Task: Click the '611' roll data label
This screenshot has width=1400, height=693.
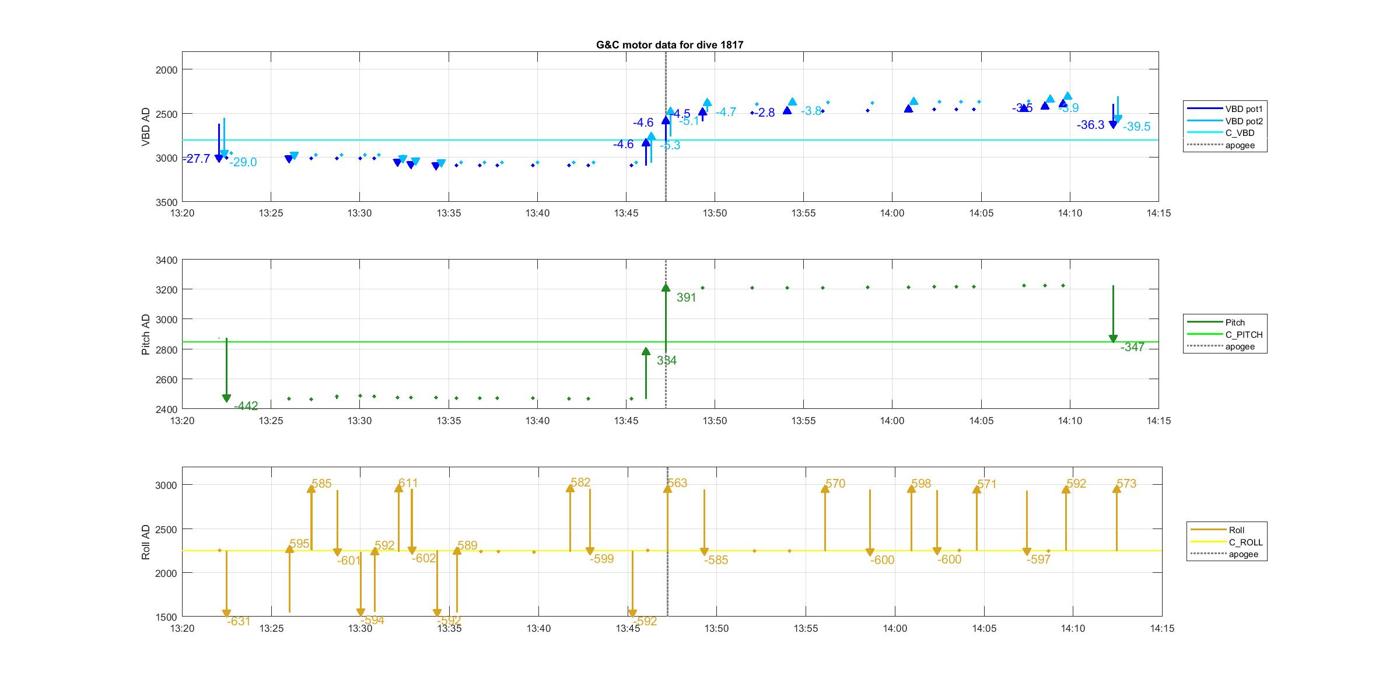Action: point(408,483)
